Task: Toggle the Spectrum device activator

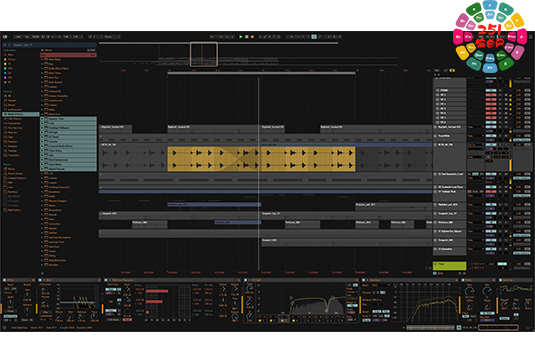Action: click(x=364, y=280)
